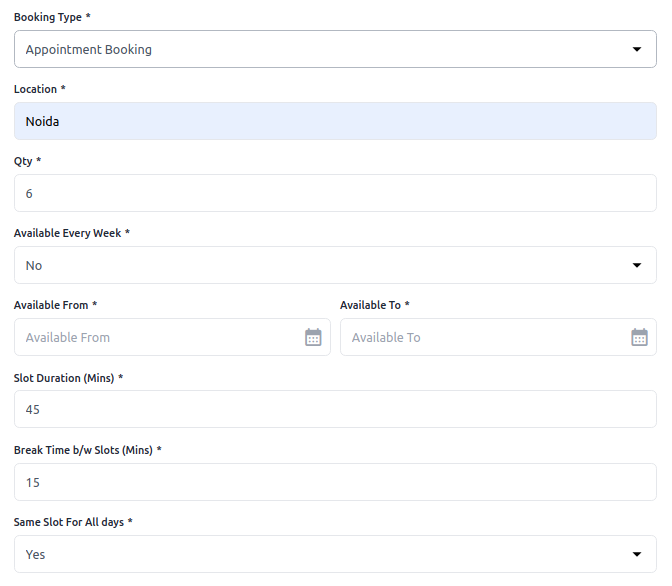Click the Location field containing Noida

335,121
